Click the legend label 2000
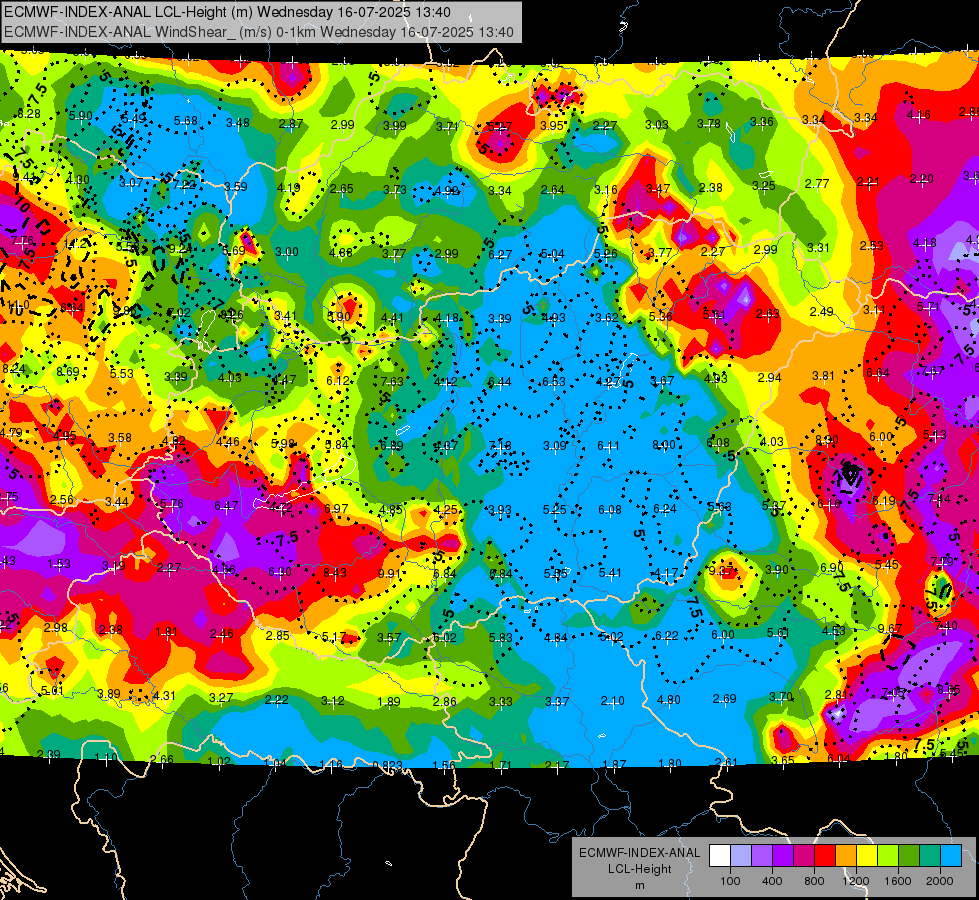 939,881
